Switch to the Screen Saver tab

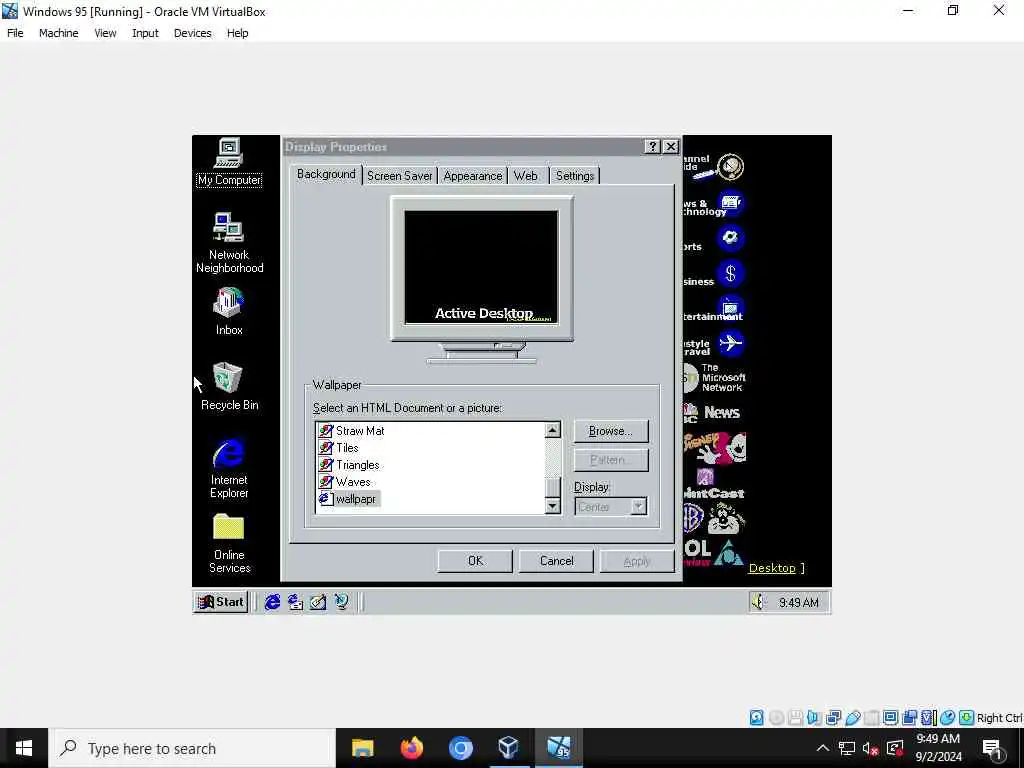click(x=399, y=176)
